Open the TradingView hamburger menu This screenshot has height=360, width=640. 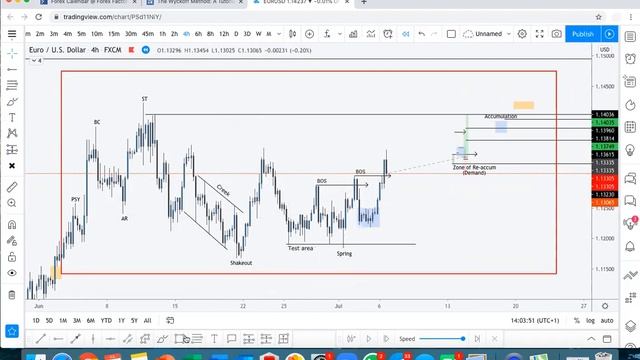[x=12, y=34]
